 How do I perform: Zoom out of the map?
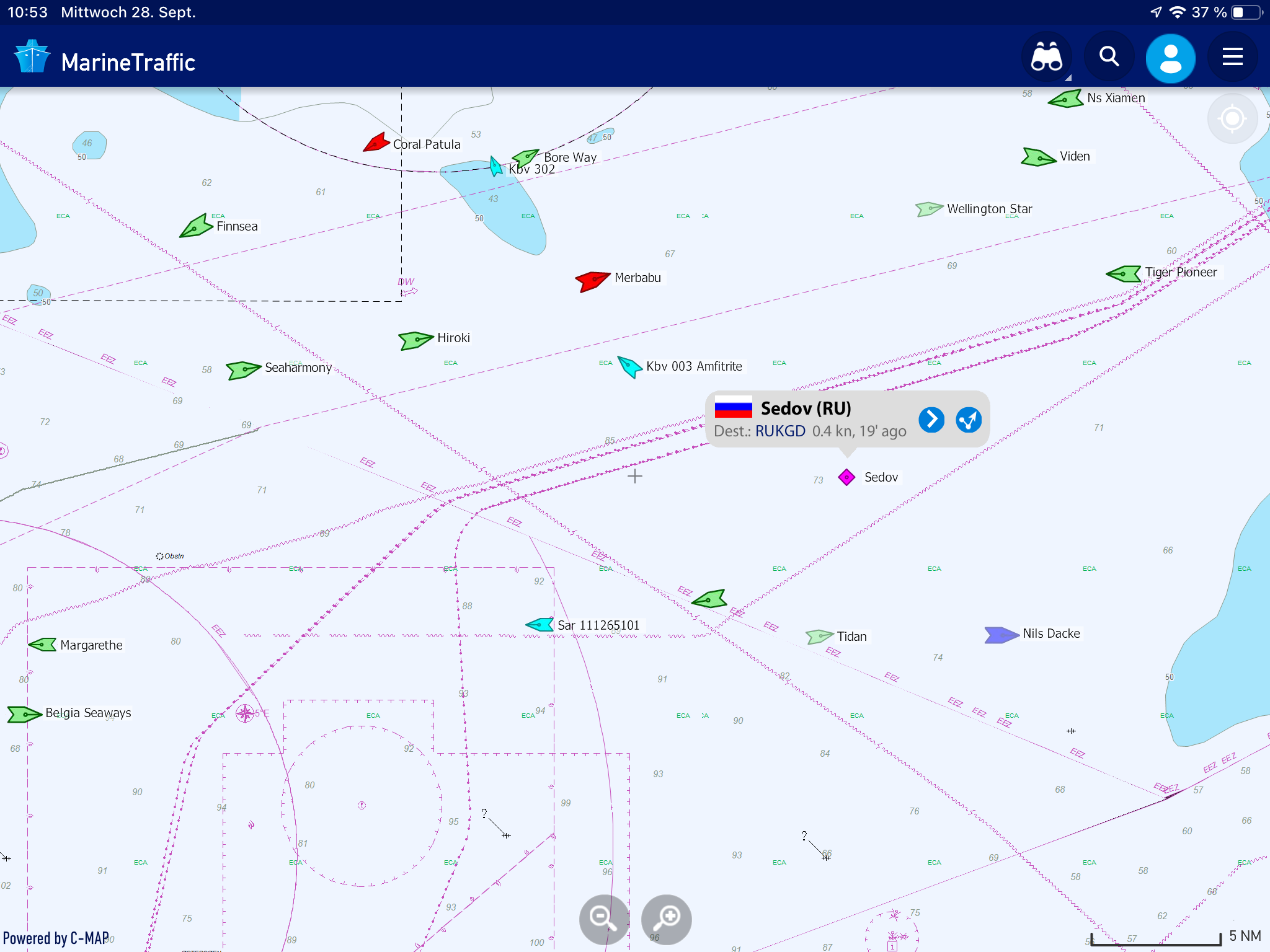(x=603, y=919)
